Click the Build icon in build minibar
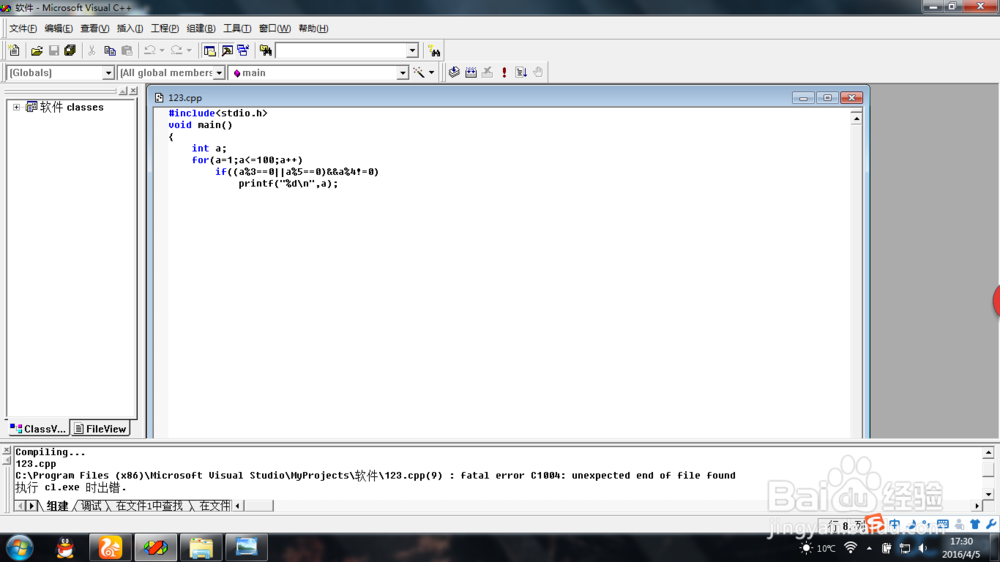1000x562 pixels. click(x=471, y=72)
